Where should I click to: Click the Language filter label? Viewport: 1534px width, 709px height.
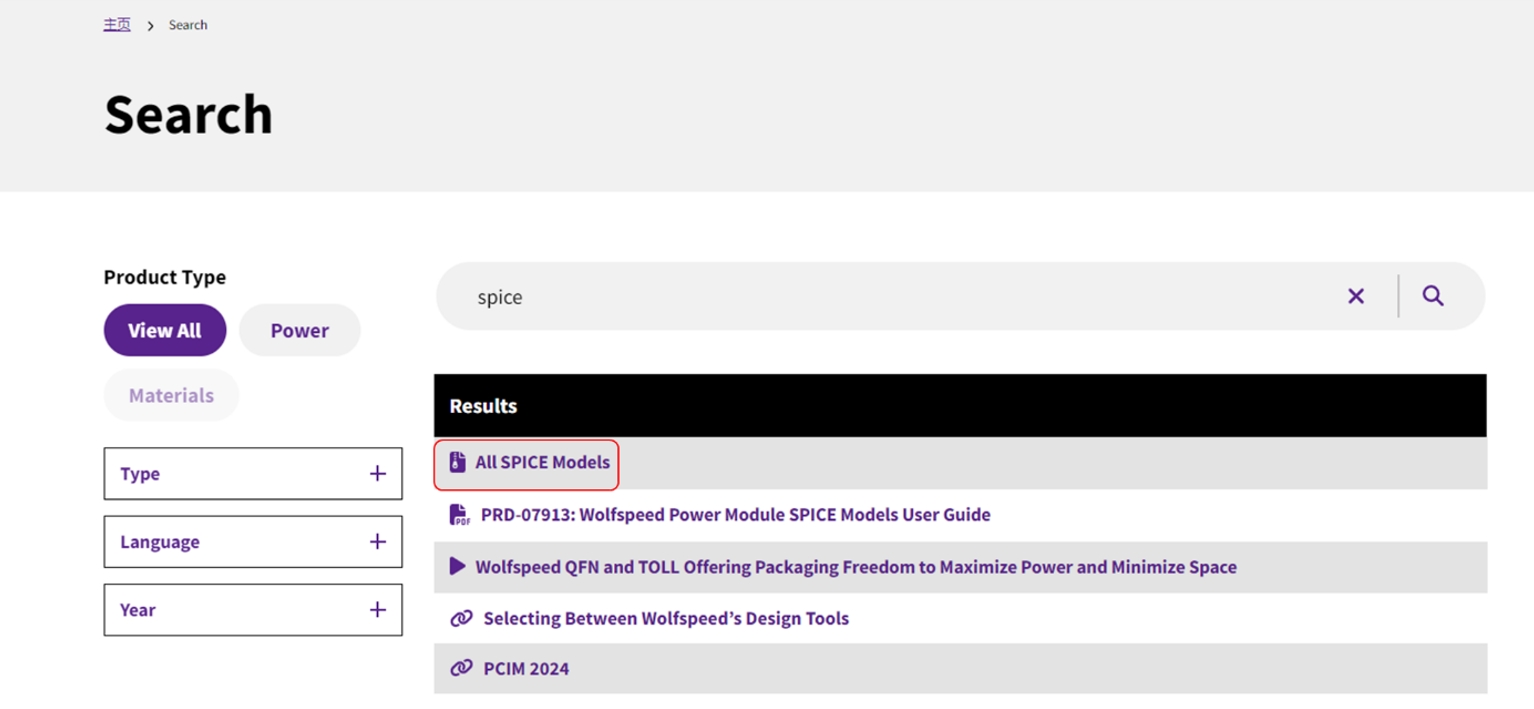click(x=160, y=542)
